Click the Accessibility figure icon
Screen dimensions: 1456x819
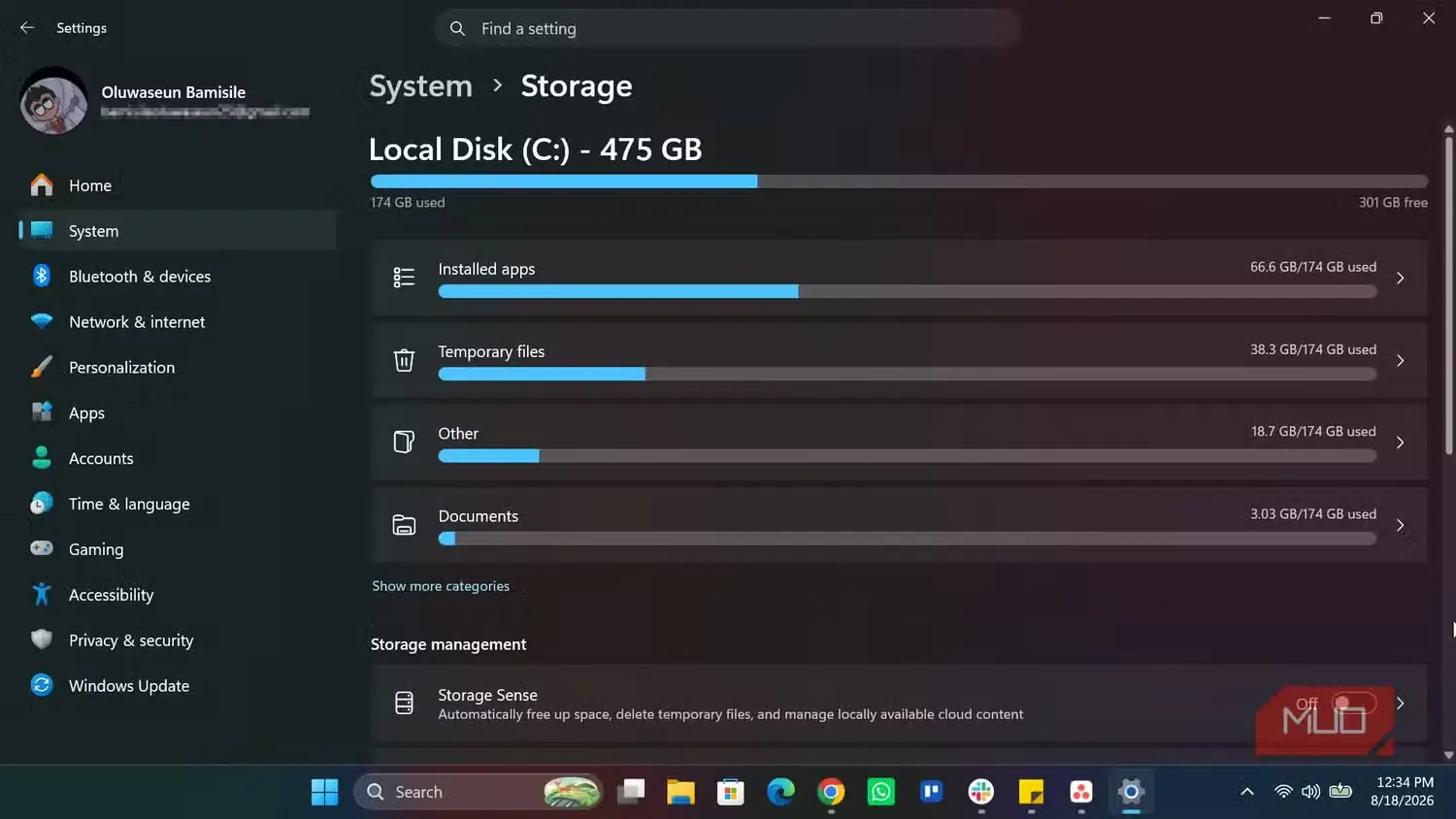point(42,594)
